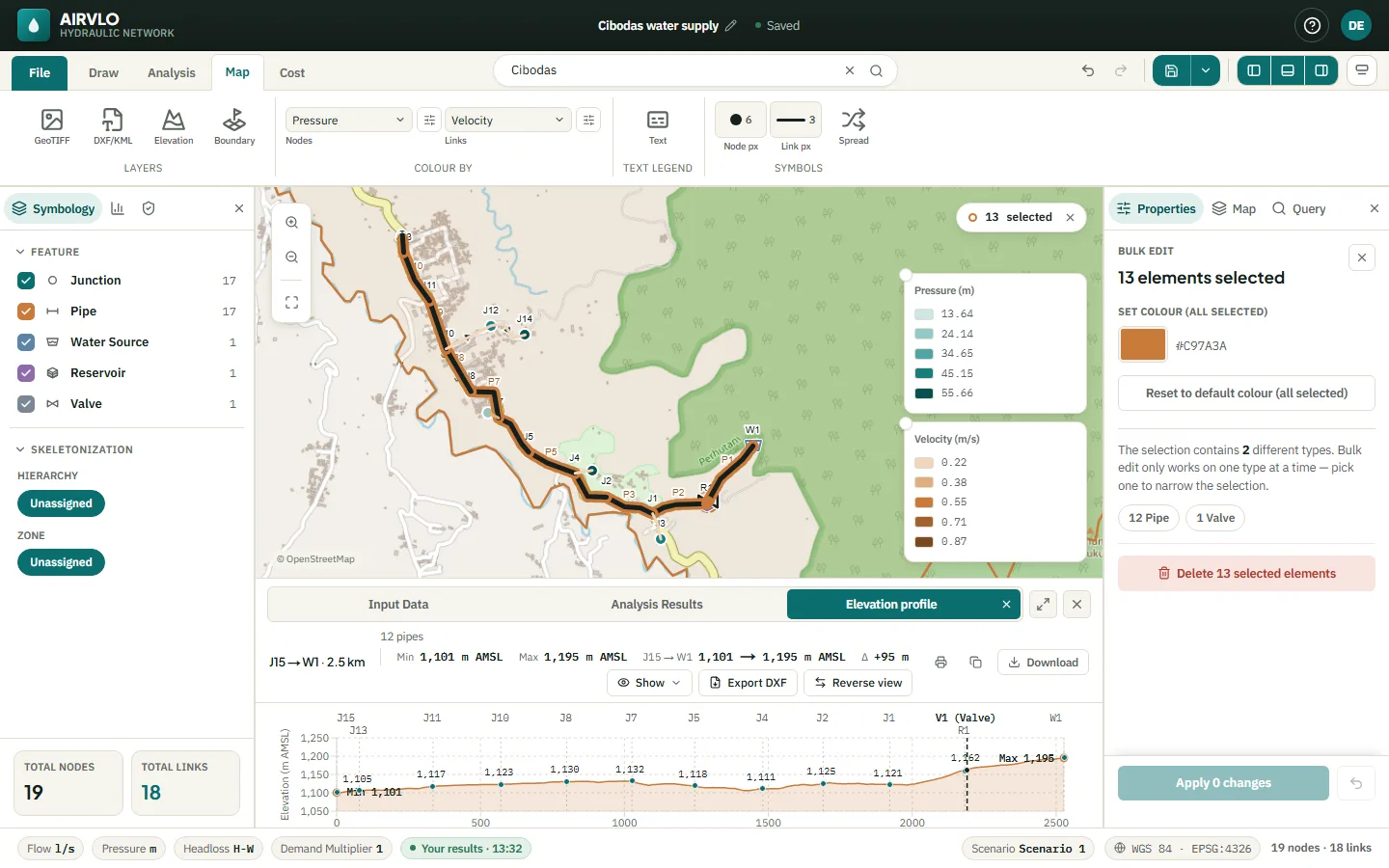
Task: Click the save project icon
Action: tap(1171, 70)
